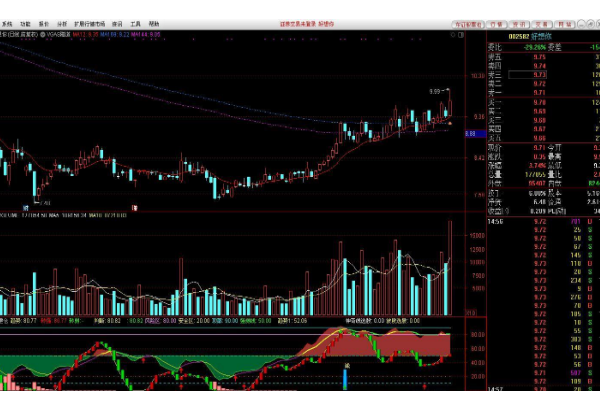This screenshot has height=400, width=600.
Task: Click the blue MA169 indicator value label
Action: [x=115, y=34]
